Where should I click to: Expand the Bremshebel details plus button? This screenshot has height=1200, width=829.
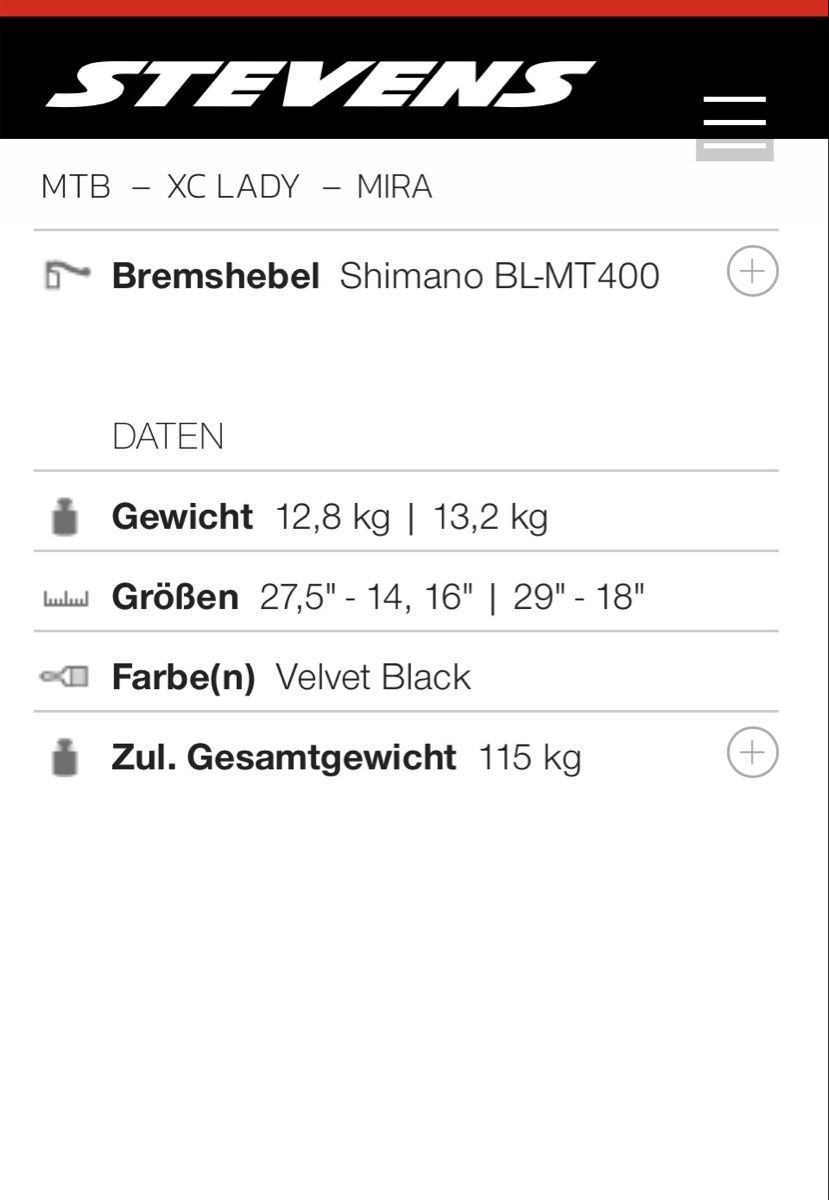coord(752,271)
